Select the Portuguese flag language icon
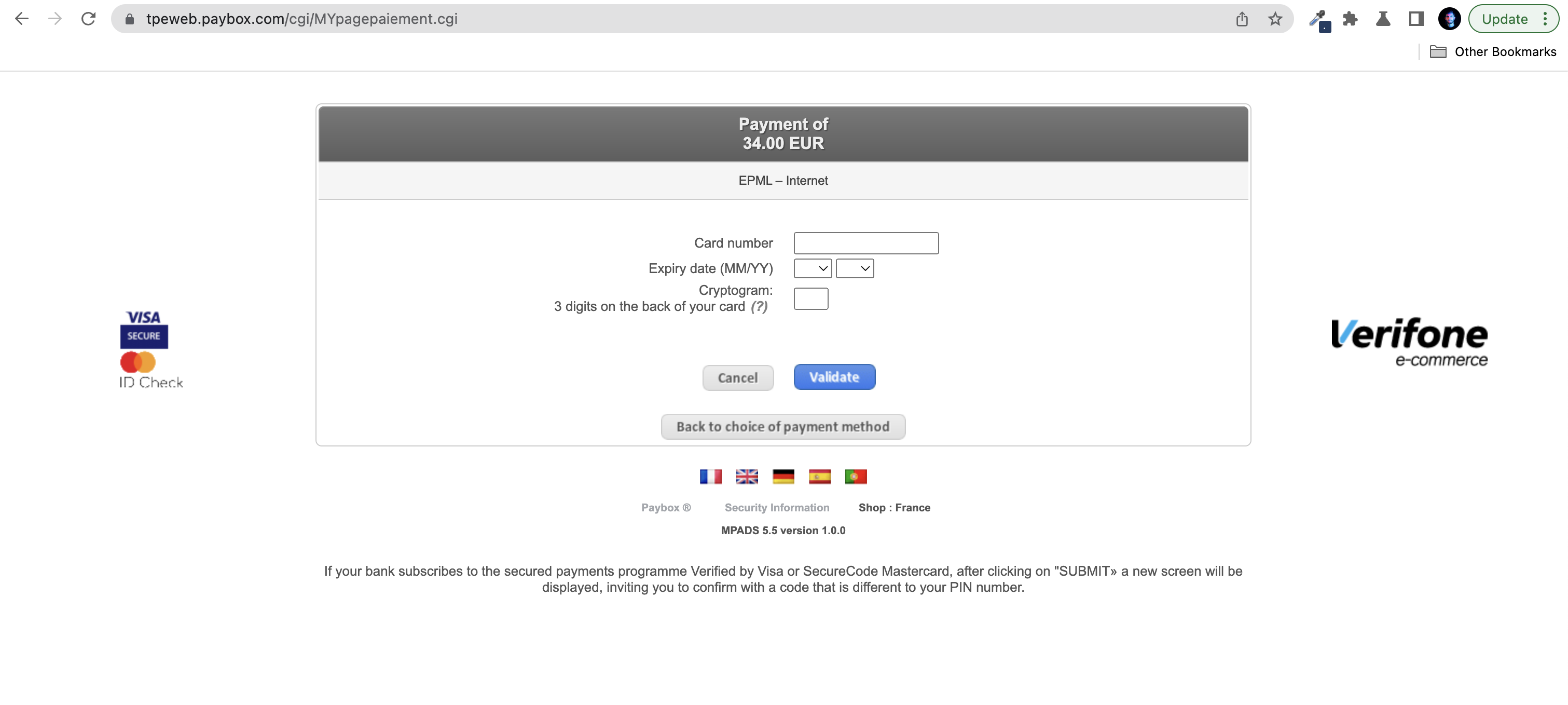This screenshot has height=705, width=1568. (x=856, y=476)
